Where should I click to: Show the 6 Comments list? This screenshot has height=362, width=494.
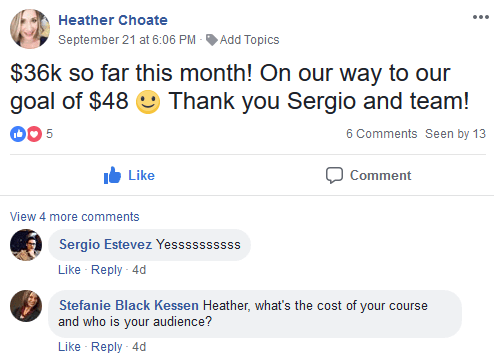381,134
